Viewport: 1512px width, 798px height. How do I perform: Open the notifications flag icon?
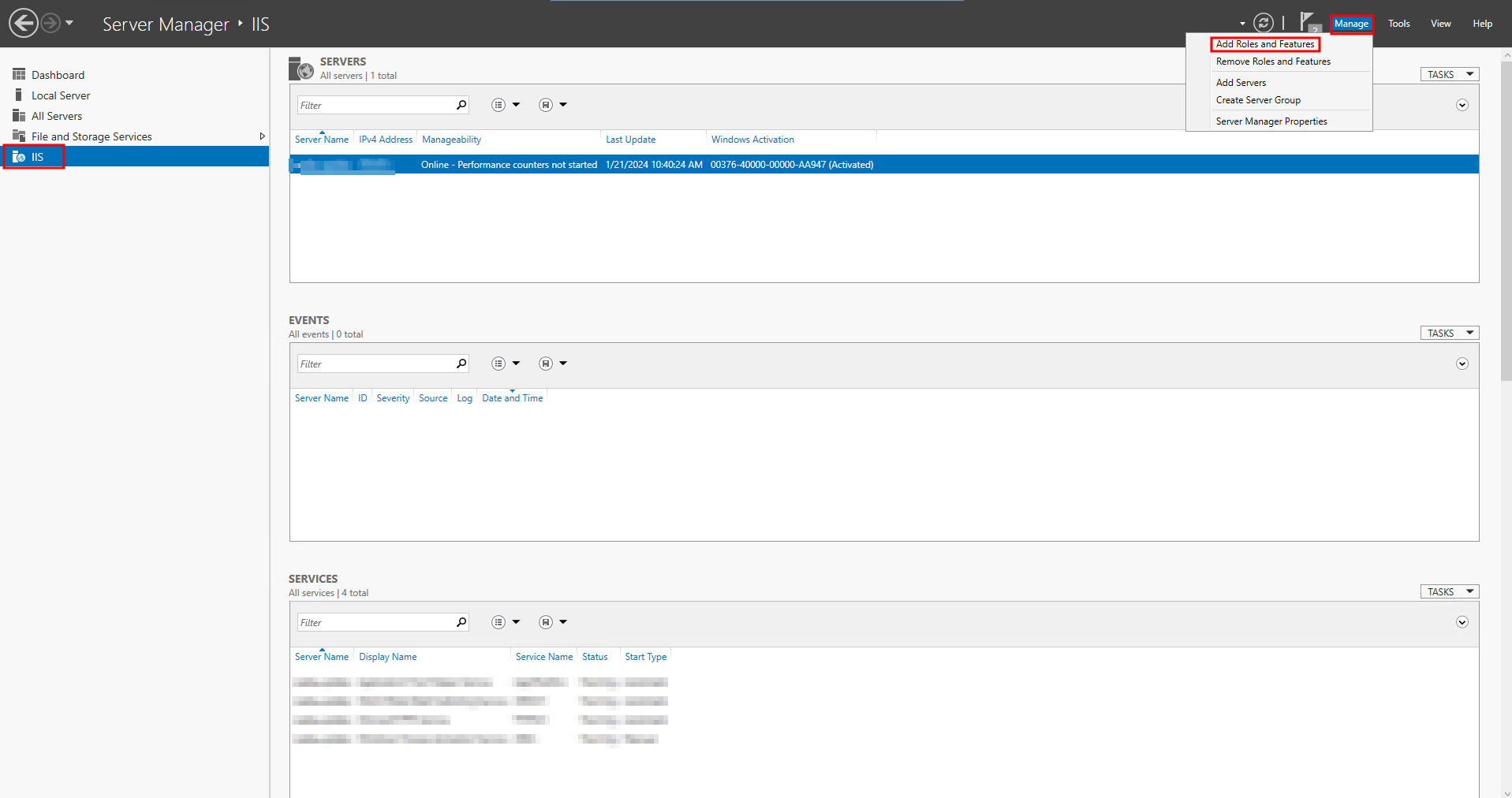click(1309, 22)
